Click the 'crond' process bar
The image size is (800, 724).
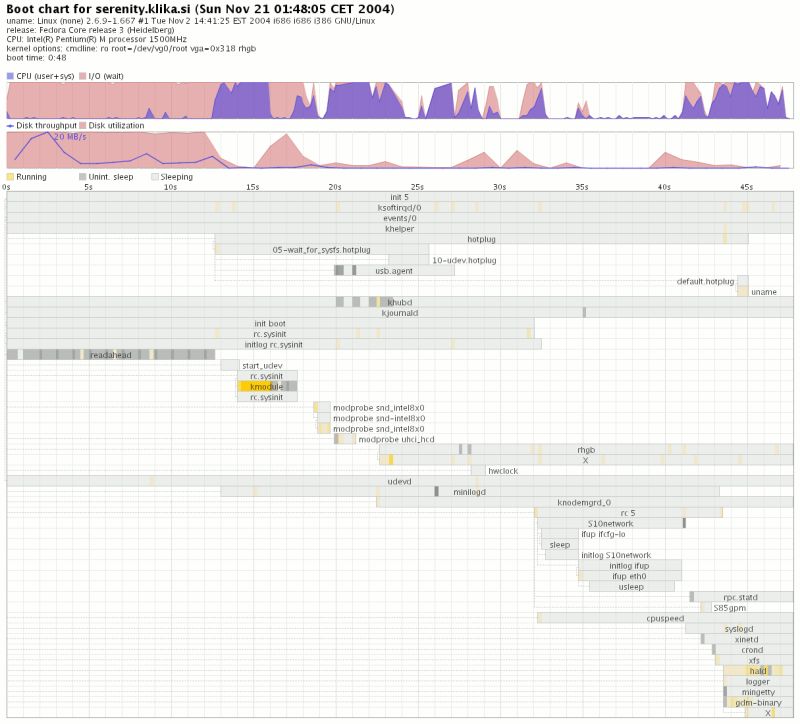coord(753,651)
